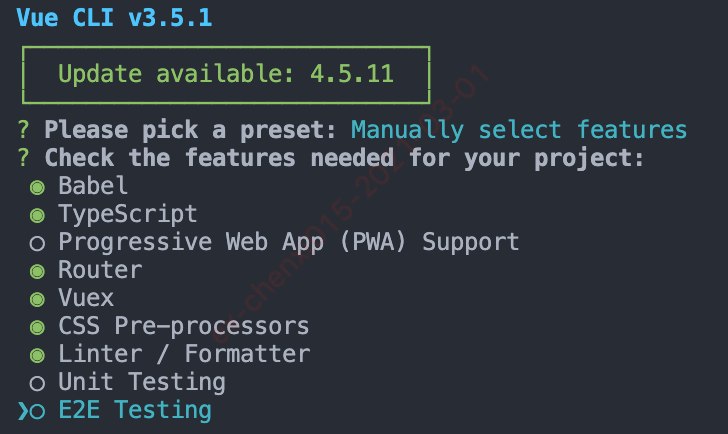Image resolution: width=728 pixels, height=434 pixels.
Task: Select the TypeScript option label
Action: [x=128, y=215]
